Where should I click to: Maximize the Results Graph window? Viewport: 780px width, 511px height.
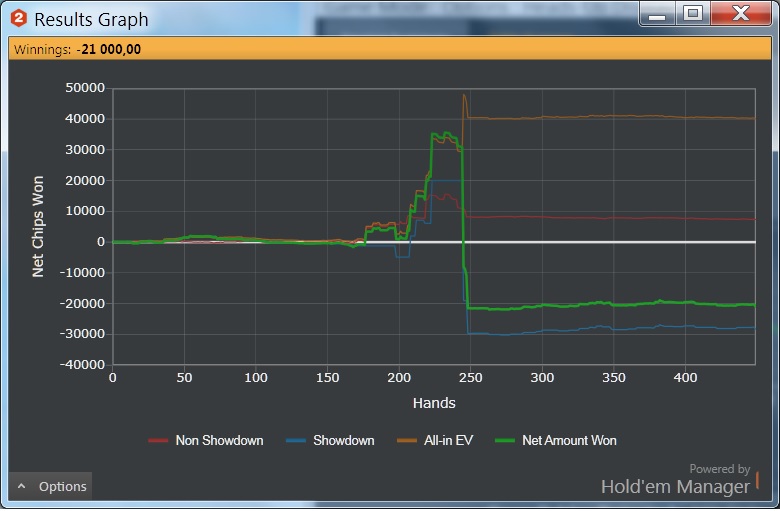click(692, 14)
